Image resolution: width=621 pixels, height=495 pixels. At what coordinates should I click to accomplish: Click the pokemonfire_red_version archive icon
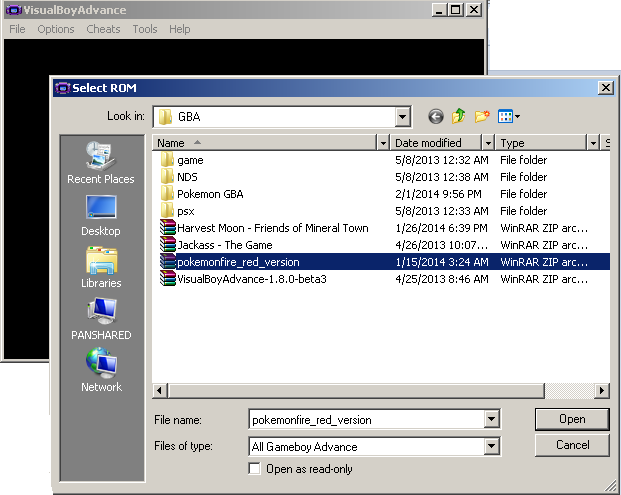[x=168, y=262]
